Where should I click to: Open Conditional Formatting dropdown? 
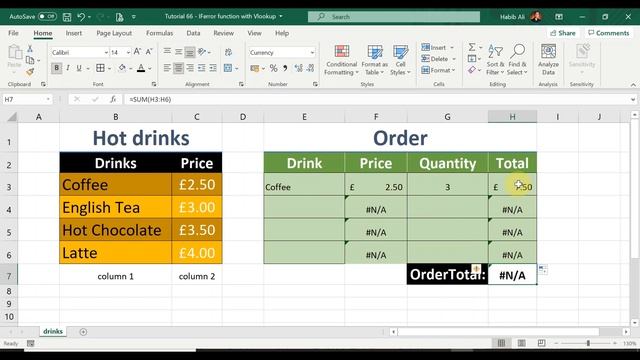(x=341, y=60)
